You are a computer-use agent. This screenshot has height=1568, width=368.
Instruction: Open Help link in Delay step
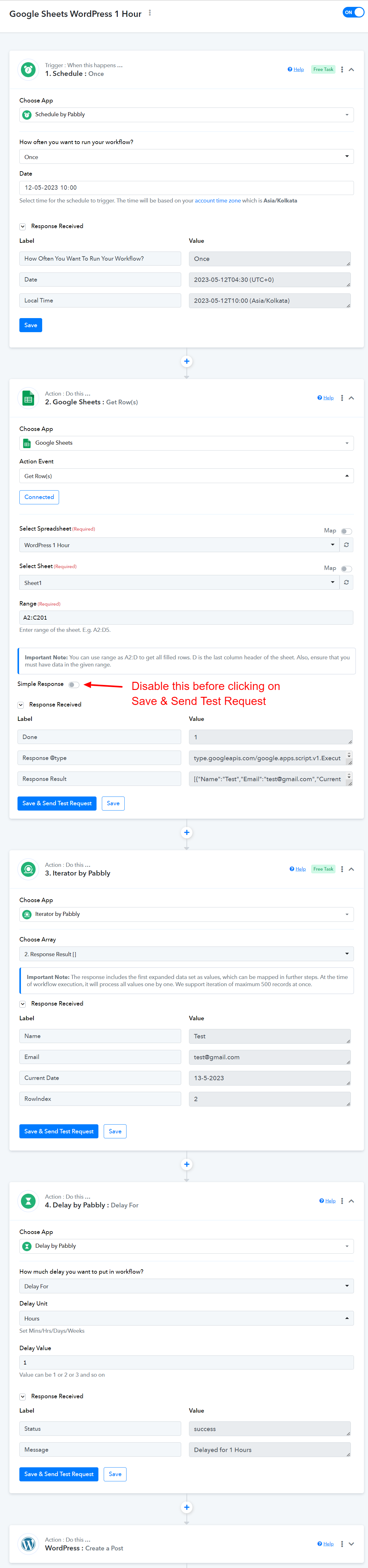pyautogui.click(x=328, y=1201)
